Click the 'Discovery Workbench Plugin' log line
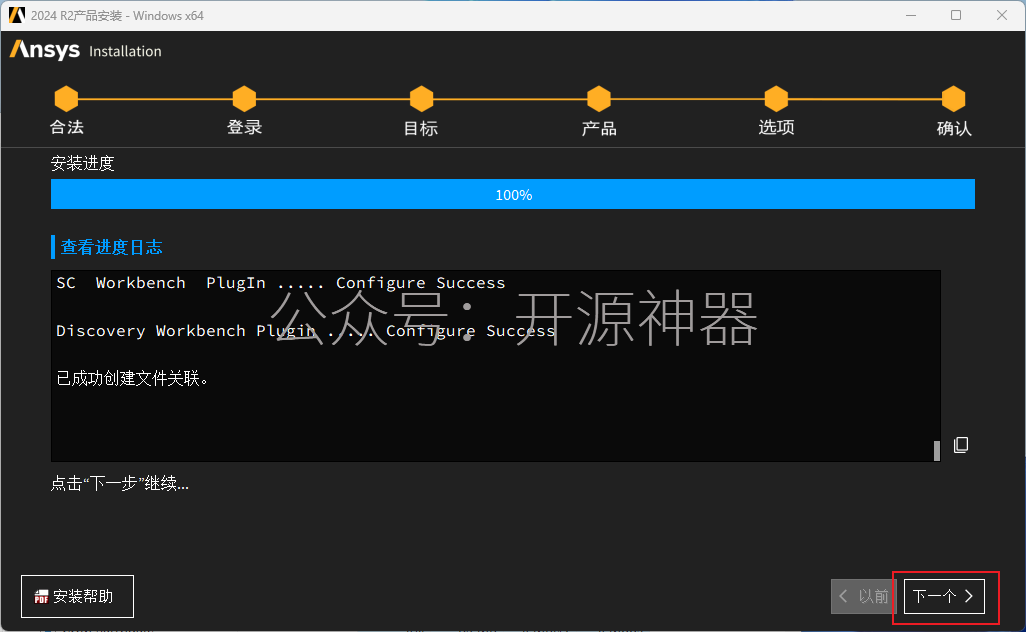1026x632 pixels. pos(306,331)
